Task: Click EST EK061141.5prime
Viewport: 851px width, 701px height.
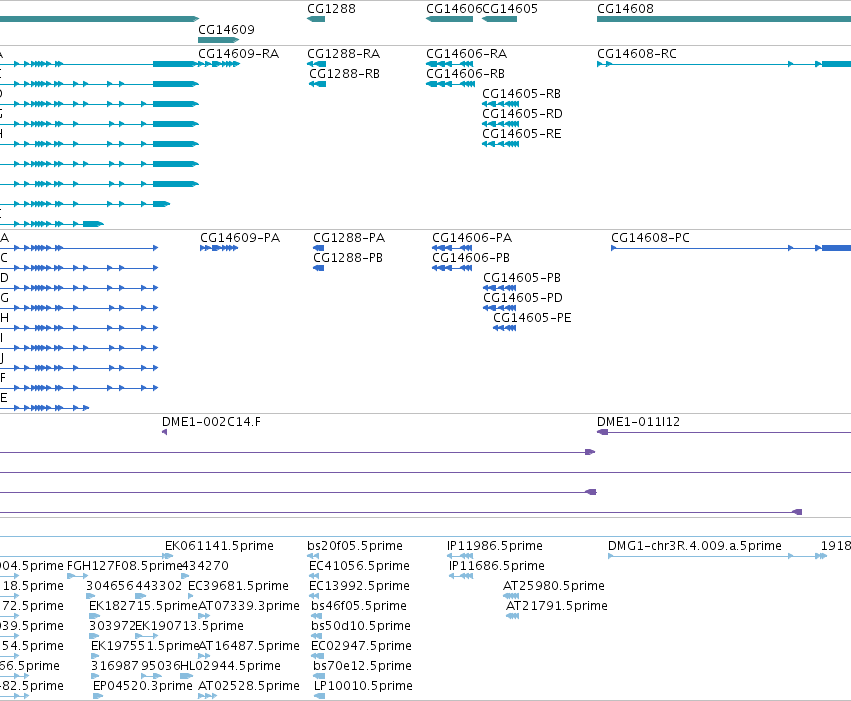Action: coord(219,546)
